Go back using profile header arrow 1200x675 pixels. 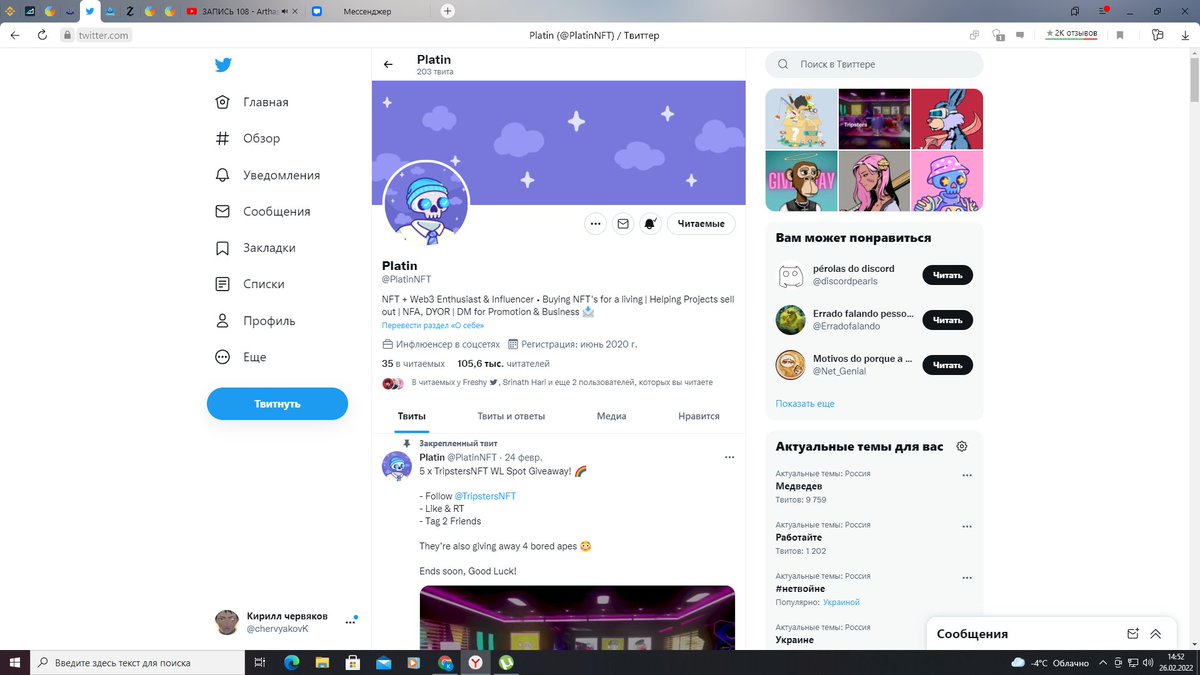click(x=389, y=65)
